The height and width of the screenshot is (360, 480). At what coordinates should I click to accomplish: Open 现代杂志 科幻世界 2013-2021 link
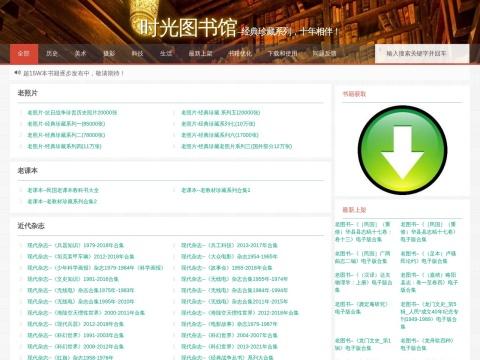point(229,347)
